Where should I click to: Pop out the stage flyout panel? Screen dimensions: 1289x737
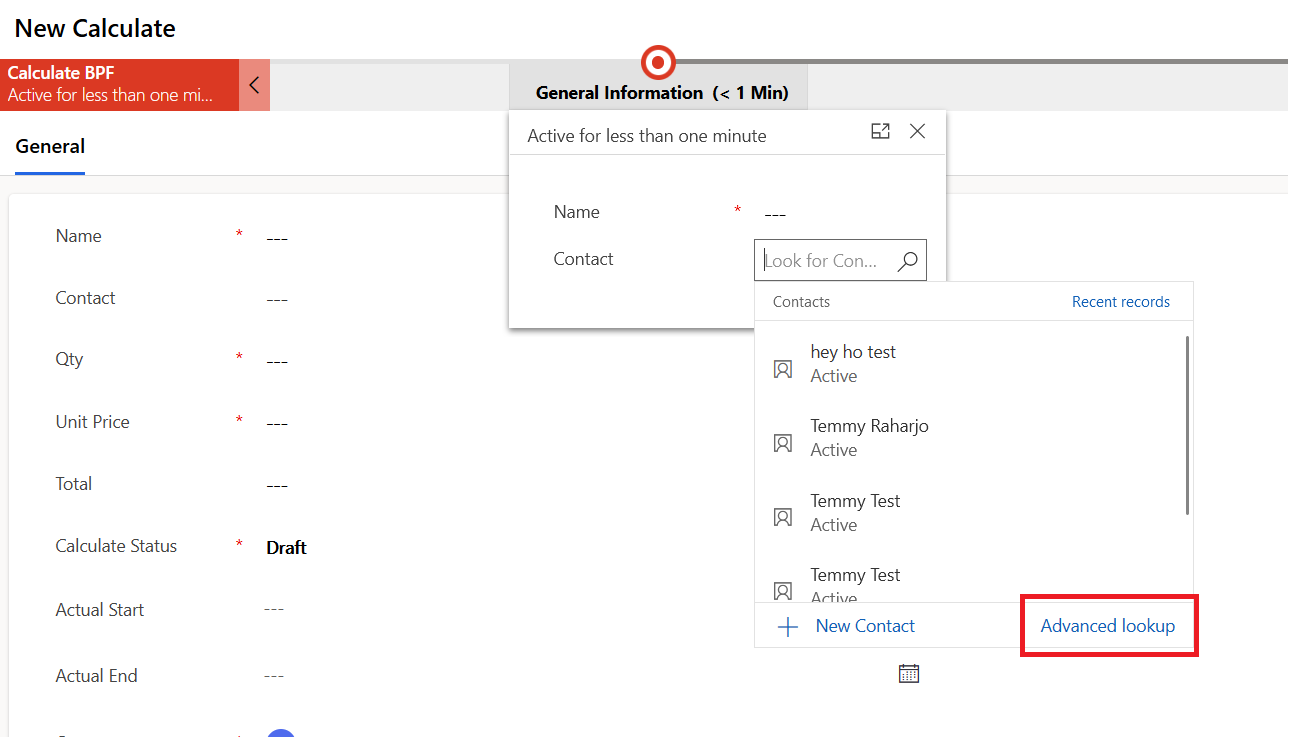pyautogui.click(x=880, y=131)
